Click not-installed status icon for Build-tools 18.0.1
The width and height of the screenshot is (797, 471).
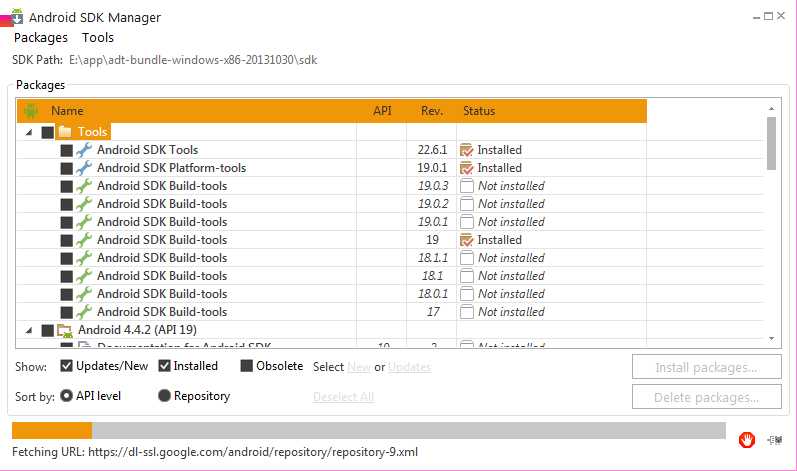coord(467,294)
